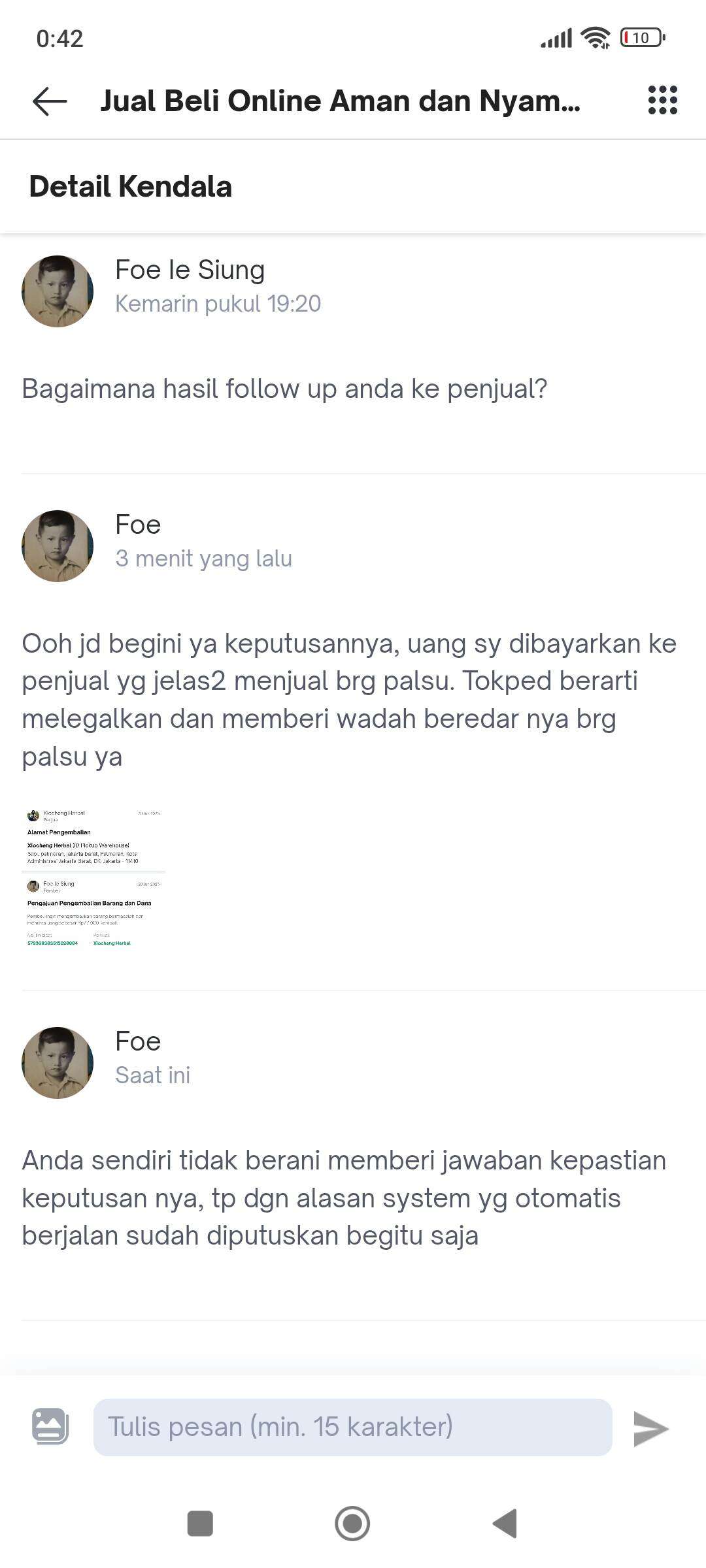Open the attached screenshot thumbnail
Image resolution: width=706 pixels, height=1568 pixels.
click(x=93, y=877)
